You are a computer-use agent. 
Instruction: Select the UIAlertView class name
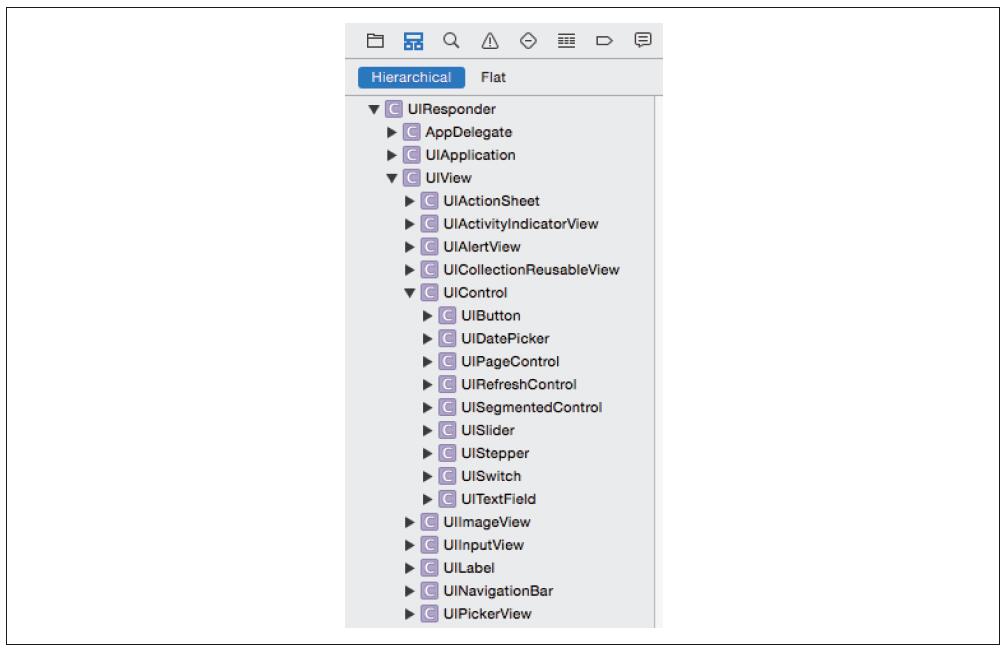(x=482, y=247)
